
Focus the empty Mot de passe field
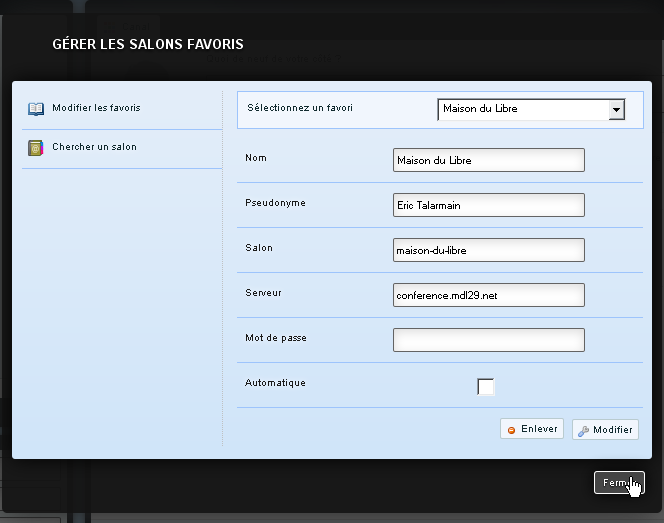pos(488,340)
